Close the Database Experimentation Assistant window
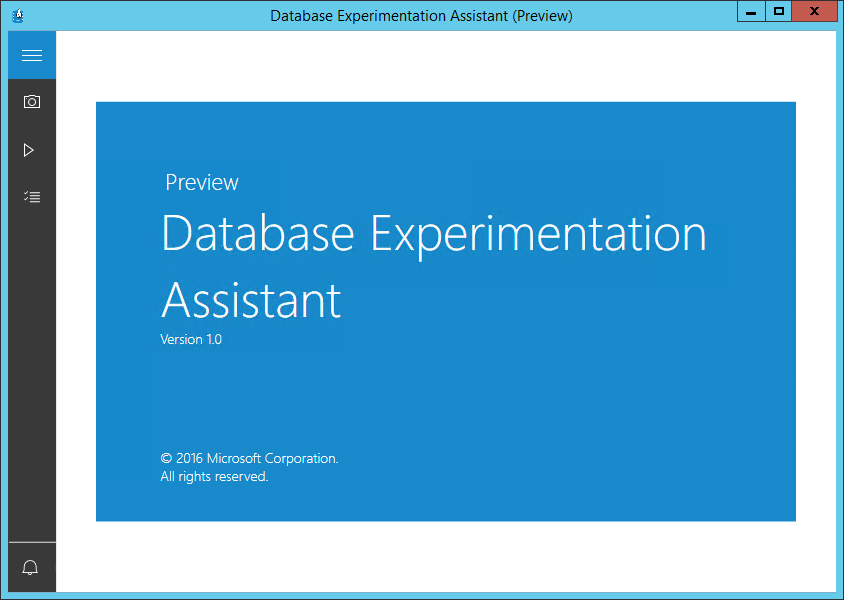 pyautogui.click(x=814, y=11)
